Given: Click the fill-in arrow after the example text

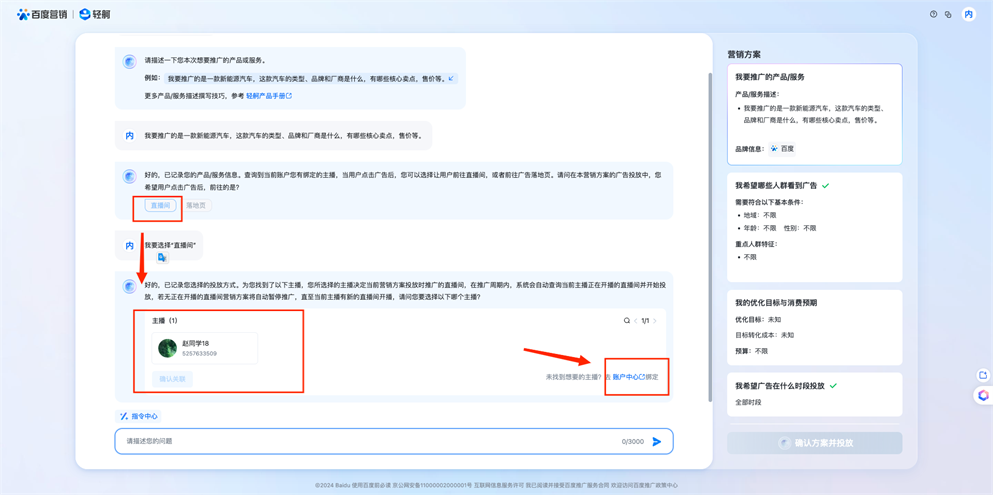Looking at the screenshot, I should point(451,78).
